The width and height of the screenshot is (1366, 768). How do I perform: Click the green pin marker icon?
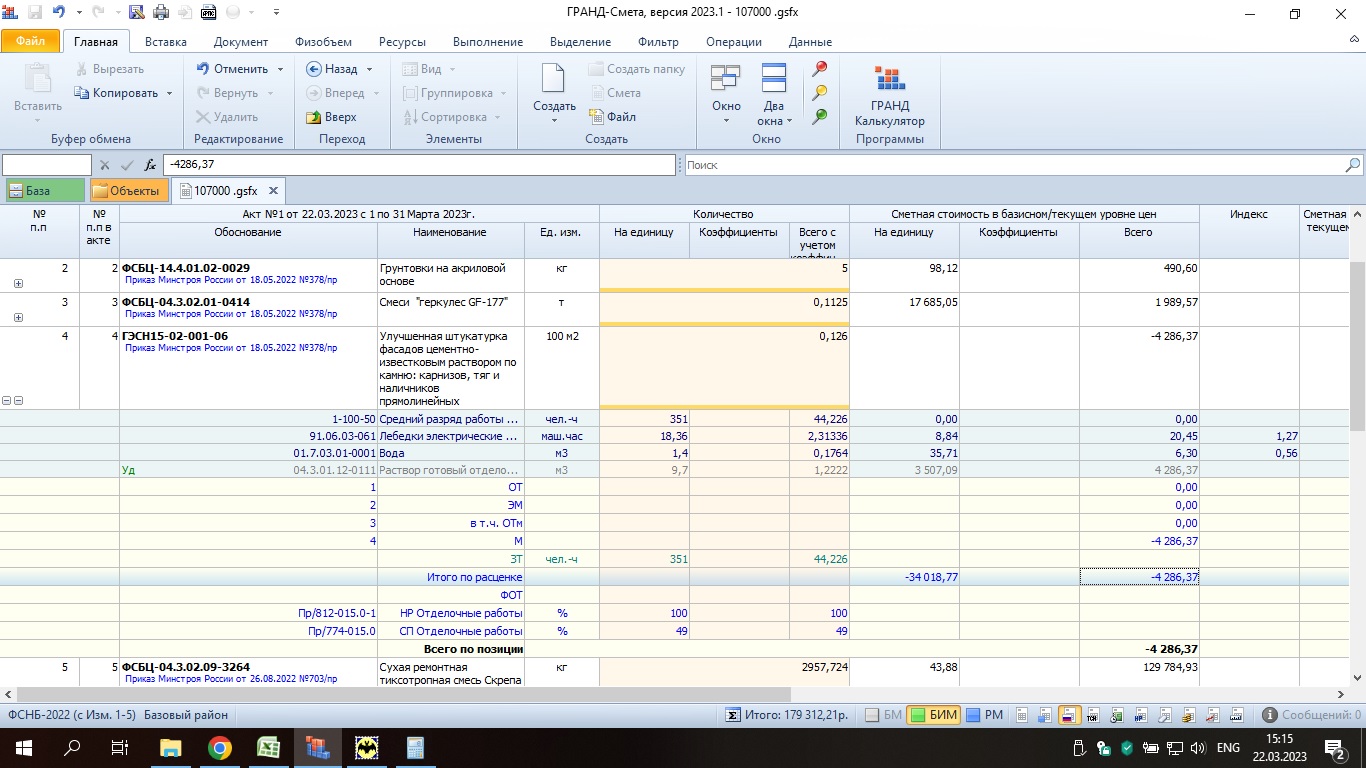[x=819, y=117]
